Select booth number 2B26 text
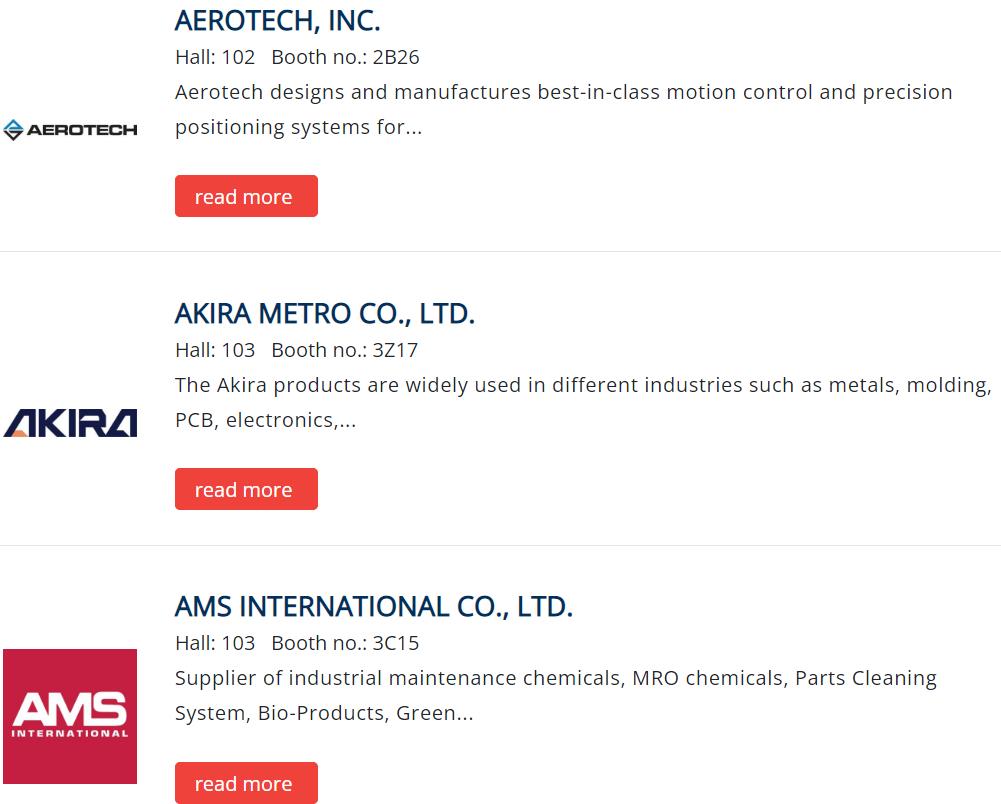 396,57
